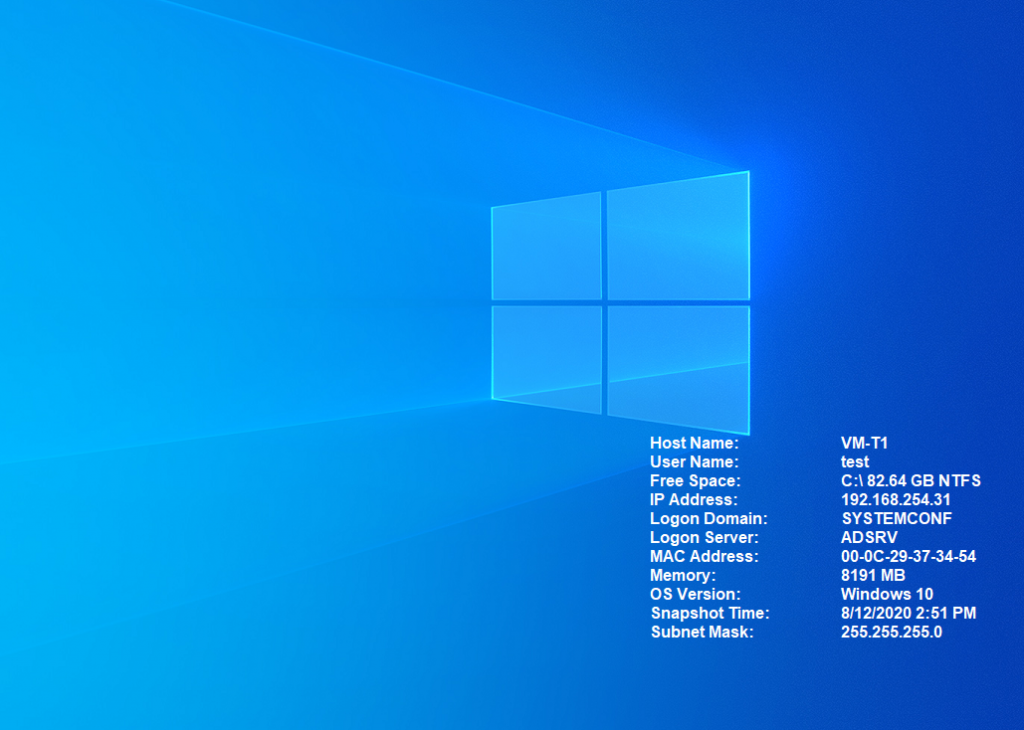Image resolution: width=1024 pixels, height=730 pixels.
Task: Select the MAC Address 00-0C-29-37-34-54
Action: point(910,556)
